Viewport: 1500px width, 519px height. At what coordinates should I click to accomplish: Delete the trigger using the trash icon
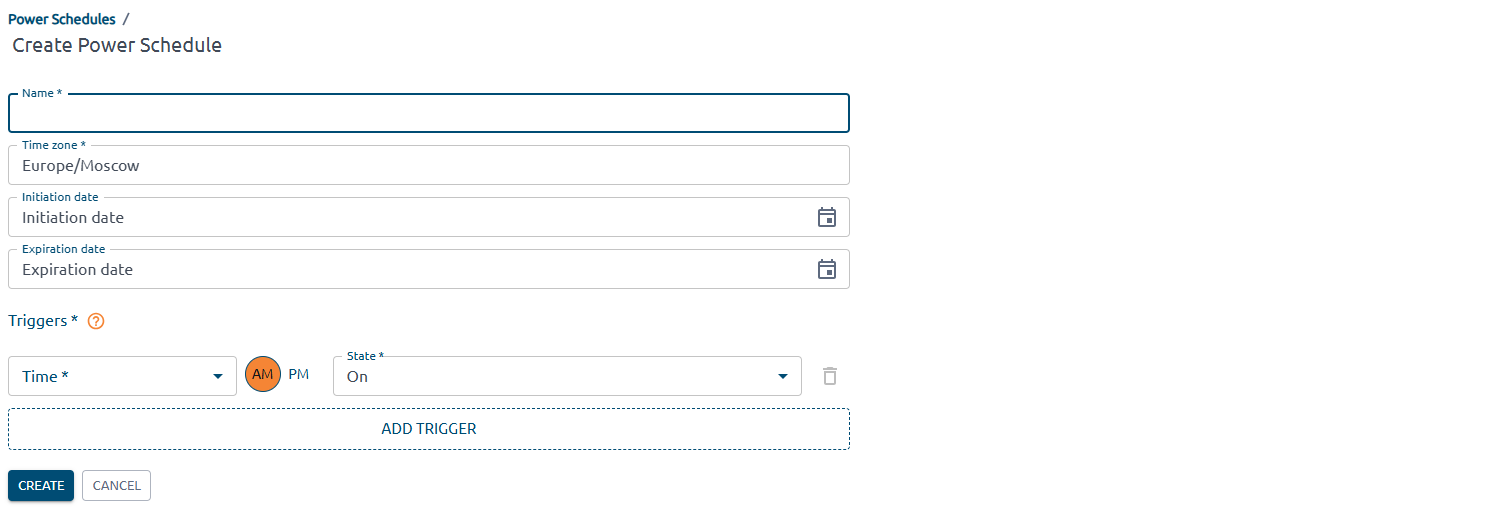(x=829, y=376)
